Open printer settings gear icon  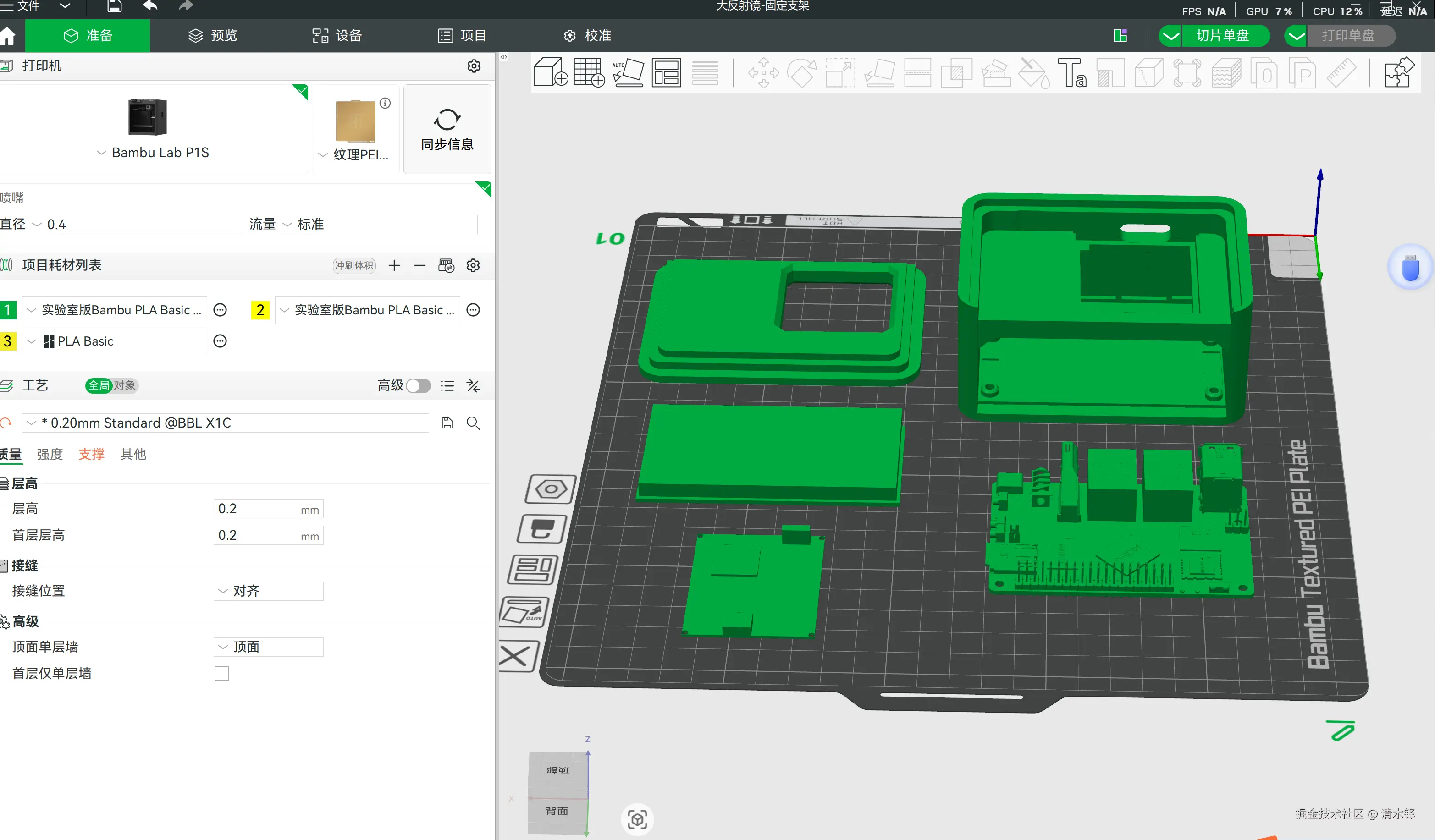(x=474, y=66)
